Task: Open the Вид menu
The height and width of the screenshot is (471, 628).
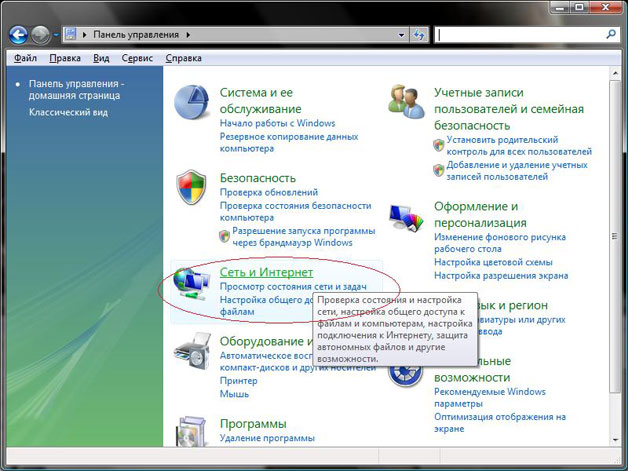Action: [x=101, y=58]
